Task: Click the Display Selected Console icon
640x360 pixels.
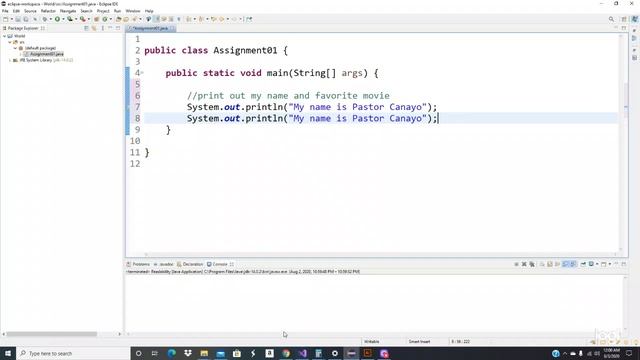Action: pos(591,264)
